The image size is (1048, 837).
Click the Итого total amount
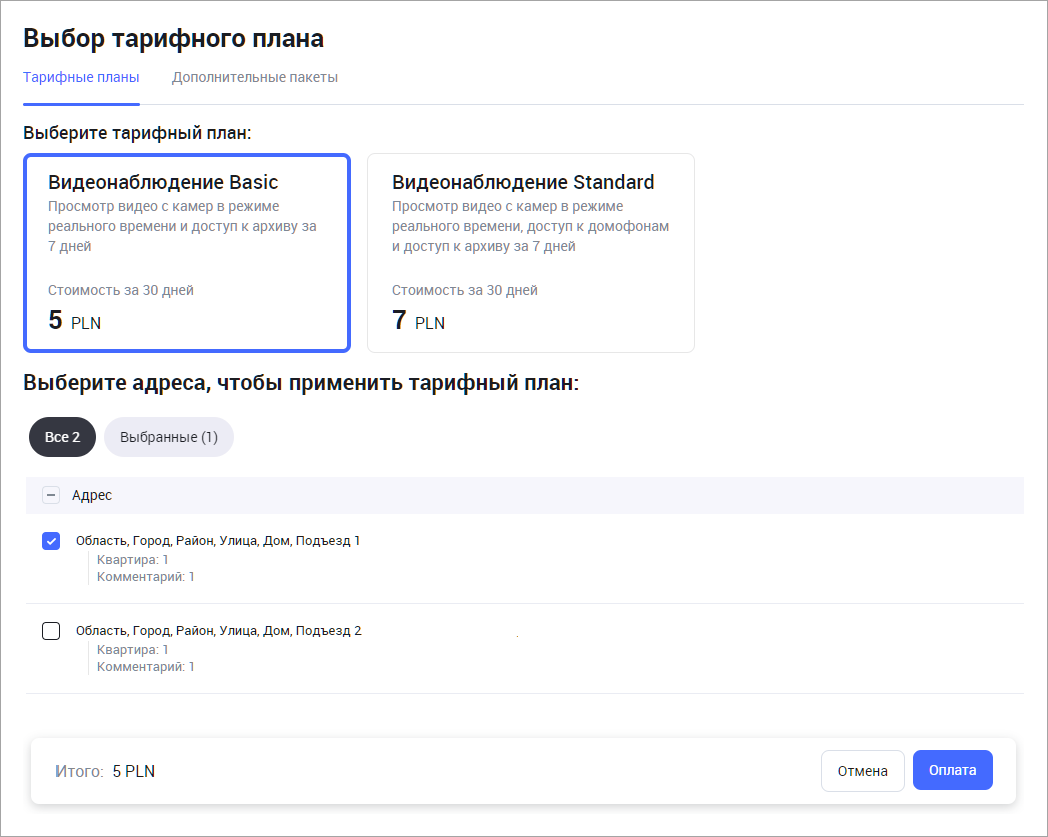133,771
